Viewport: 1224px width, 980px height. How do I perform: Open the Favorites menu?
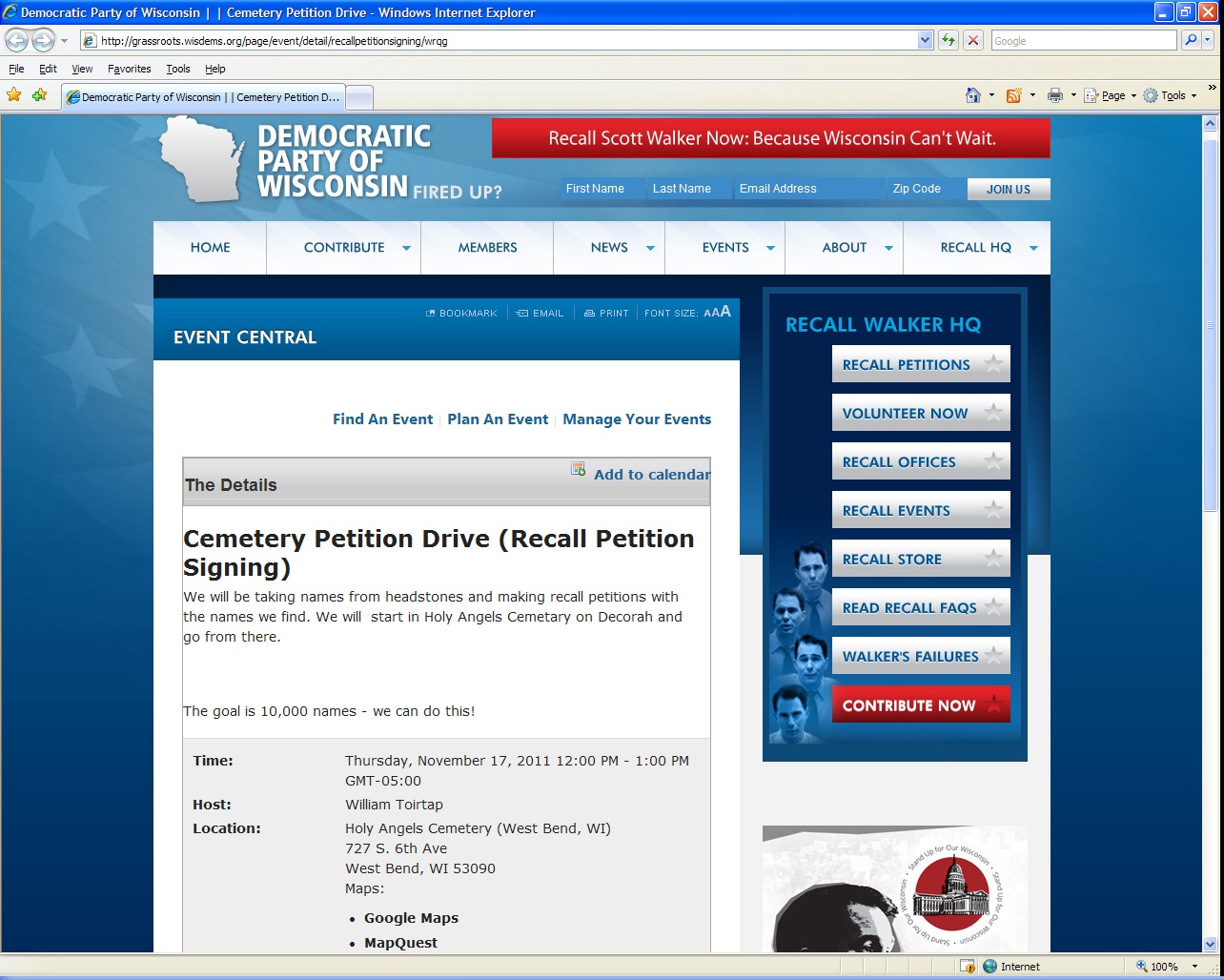[x=129, y=69]
